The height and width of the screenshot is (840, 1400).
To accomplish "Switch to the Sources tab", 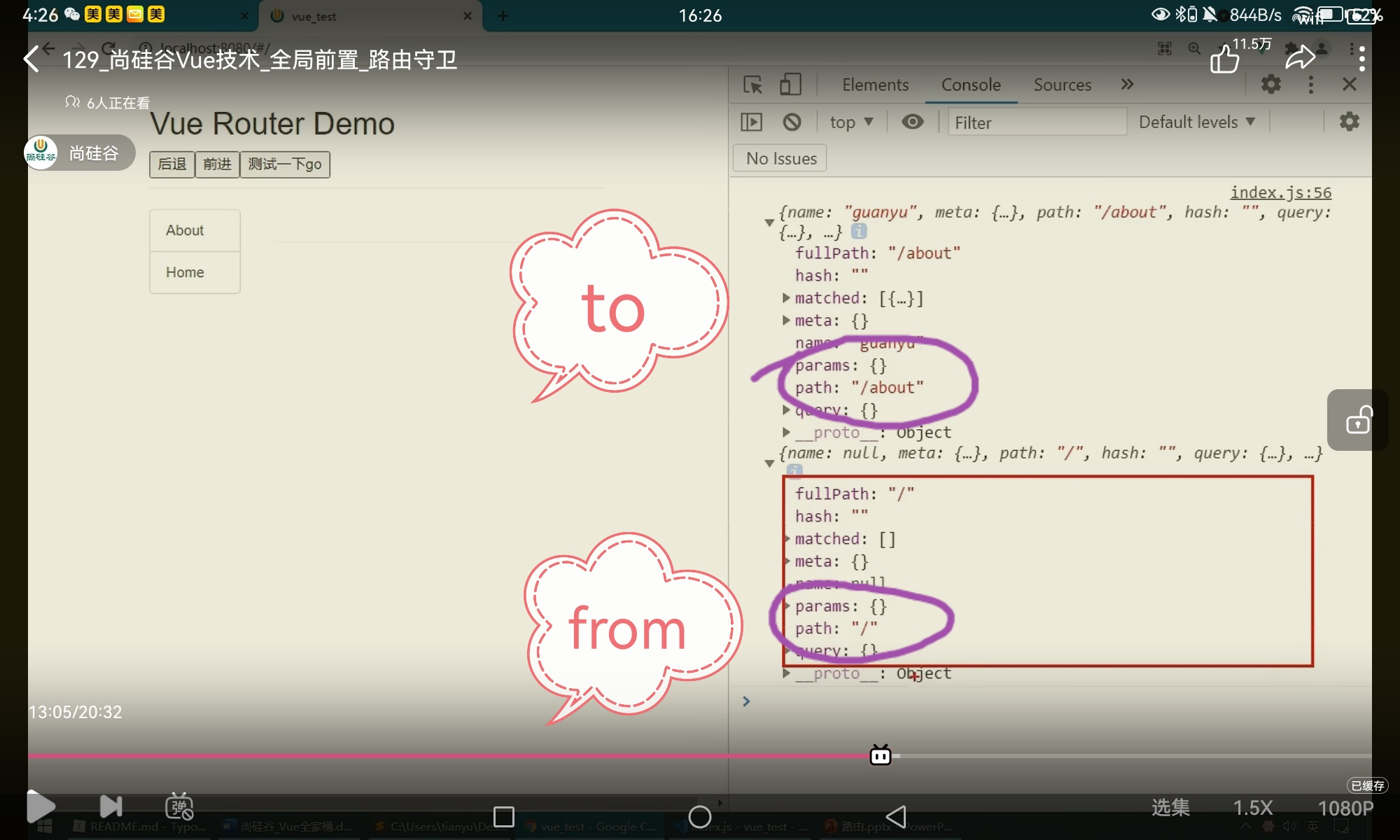I will tap(1062, 85).
